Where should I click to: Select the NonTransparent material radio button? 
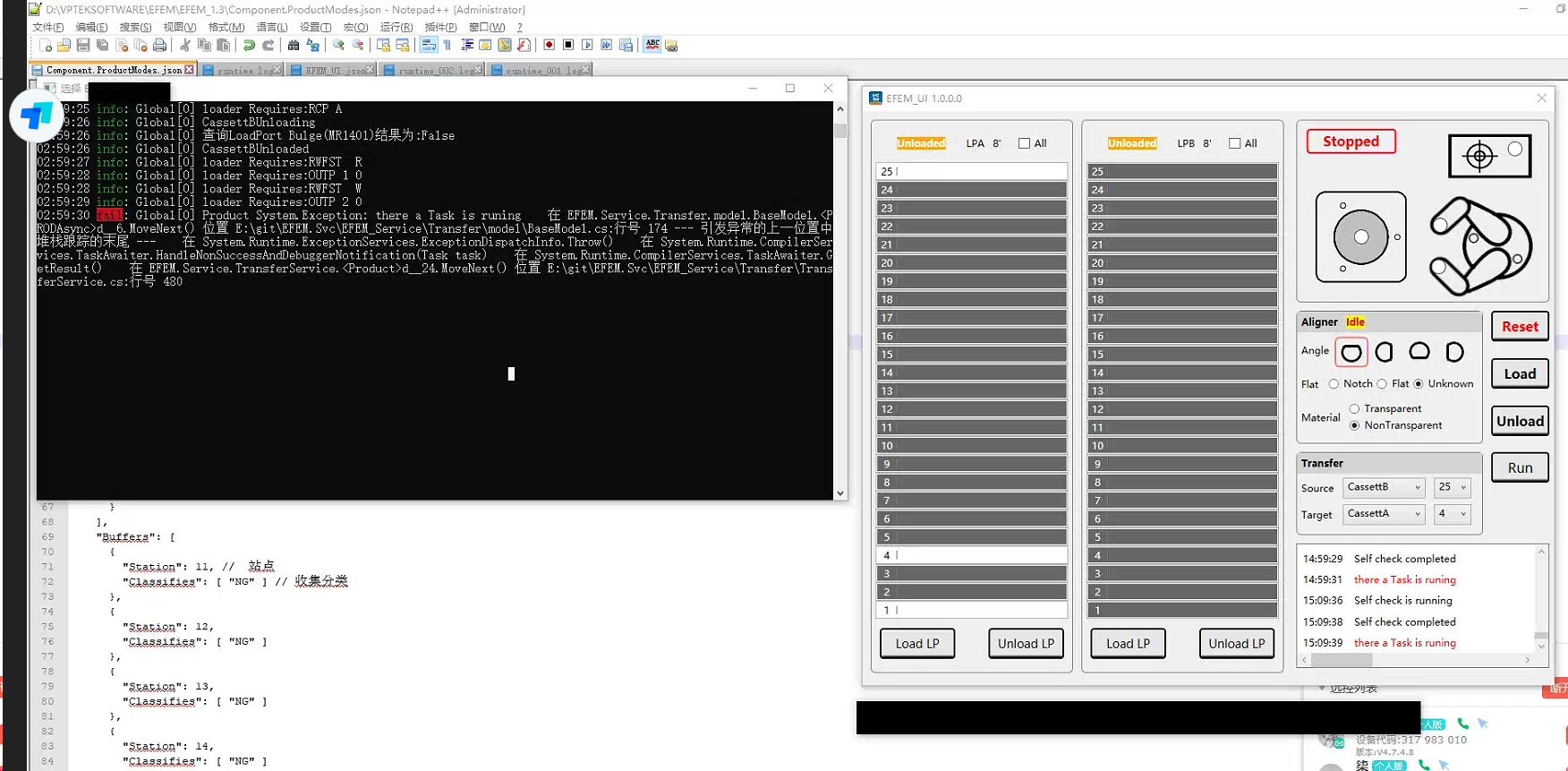tap(1354, 425)
